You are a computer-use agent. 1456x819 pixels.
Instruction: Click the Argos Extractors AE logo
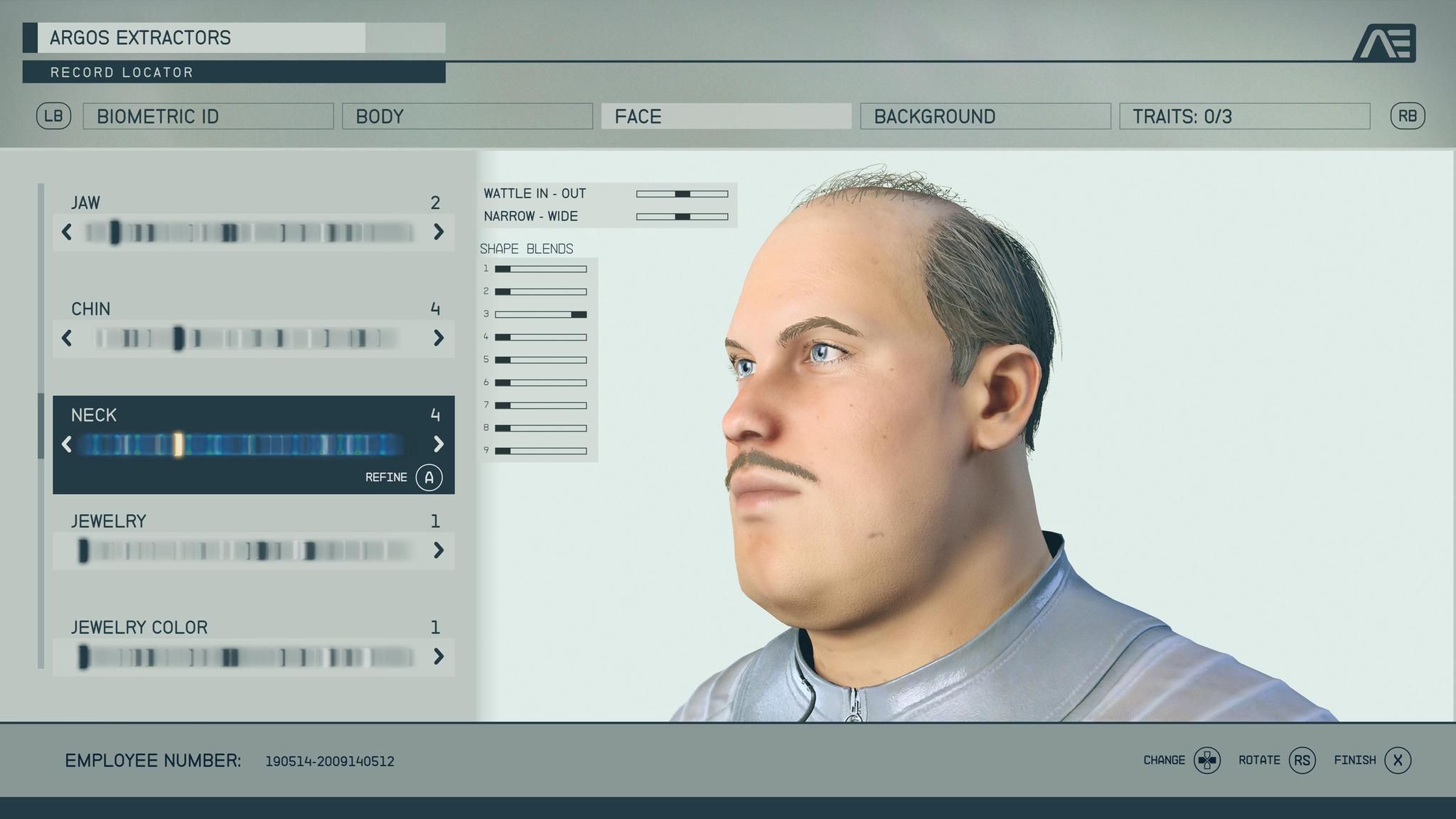coord(1384,43)
